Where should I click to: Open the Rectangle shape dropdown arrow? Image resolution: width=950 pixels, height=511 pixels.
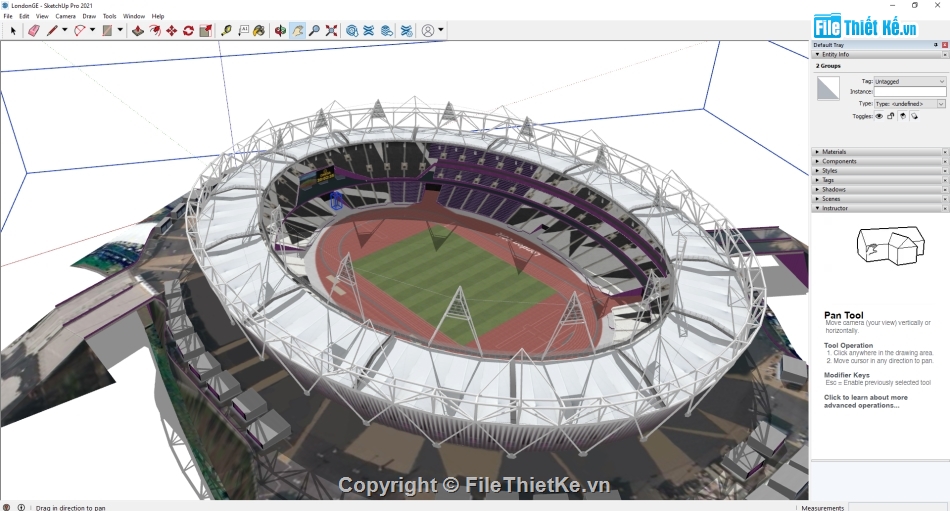point(120,30)
